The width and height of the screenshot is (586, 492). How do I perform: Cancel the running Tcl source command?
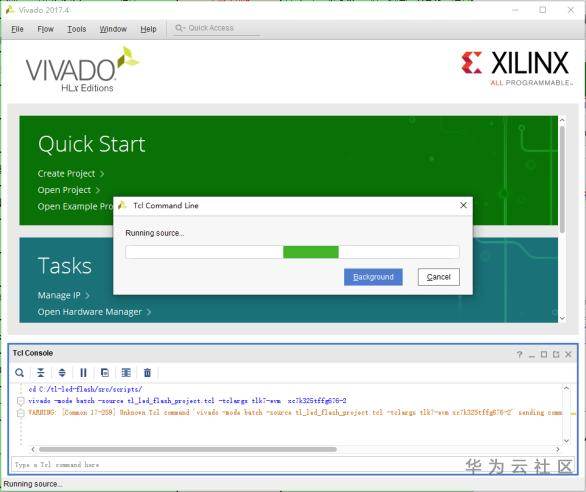coord(438,277)
